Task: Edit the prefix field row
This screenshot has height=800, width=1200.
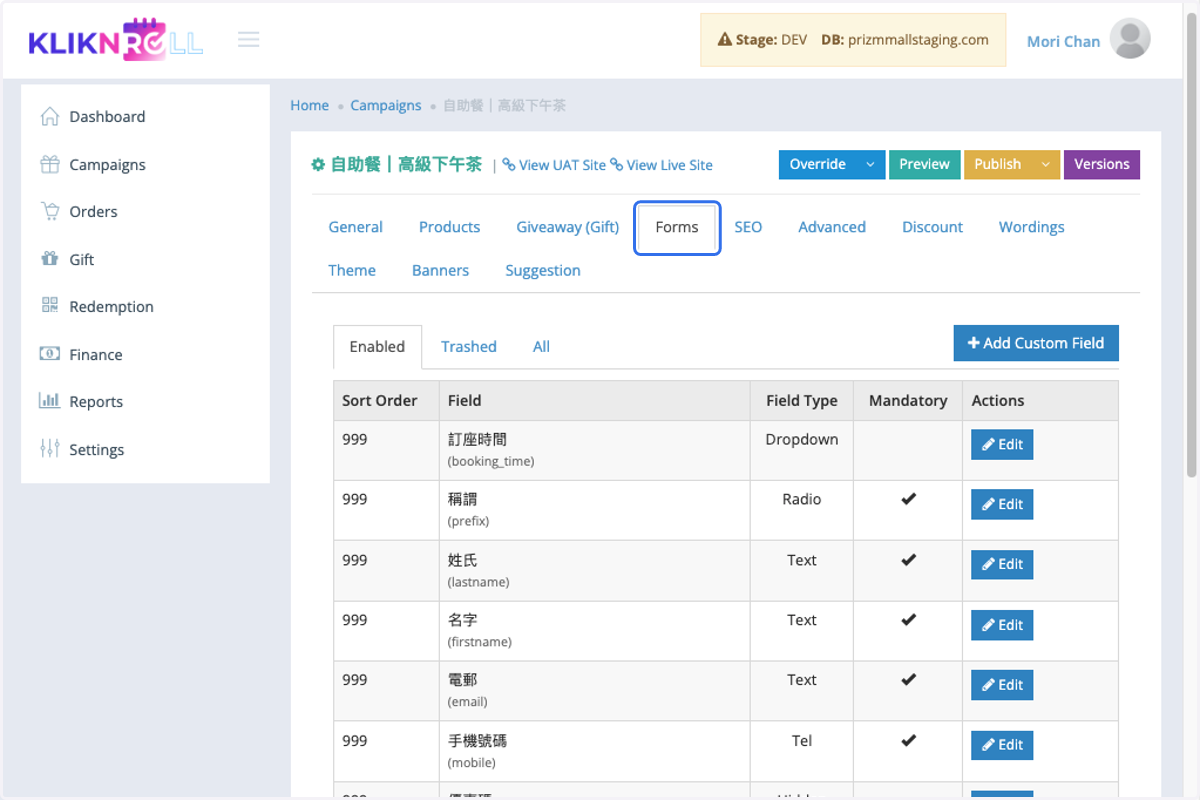Action: [x=1002, y=505]
